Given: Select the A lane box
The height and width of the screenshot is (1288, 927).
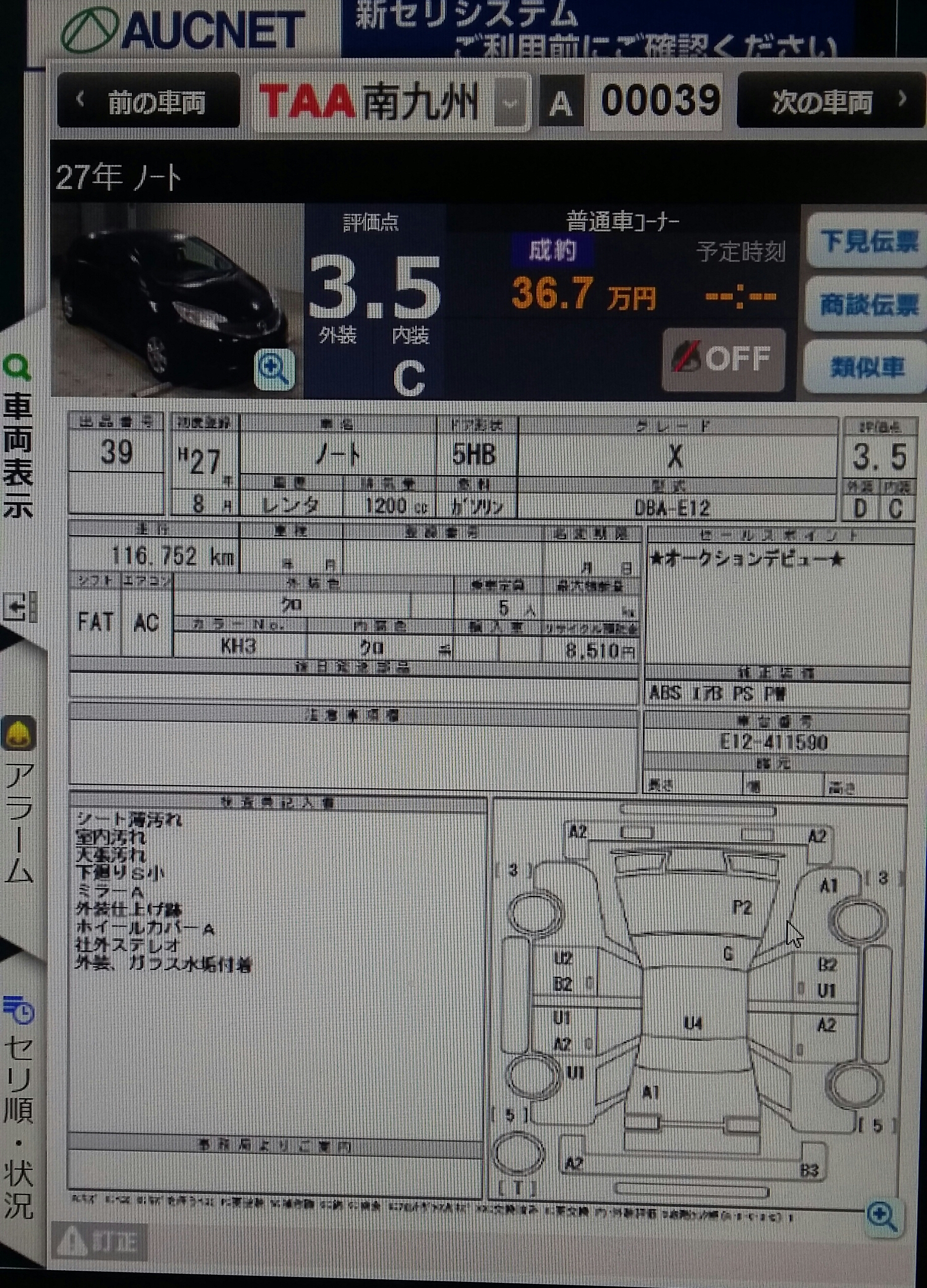Looking at the screenshot, I should pos(561,103).
